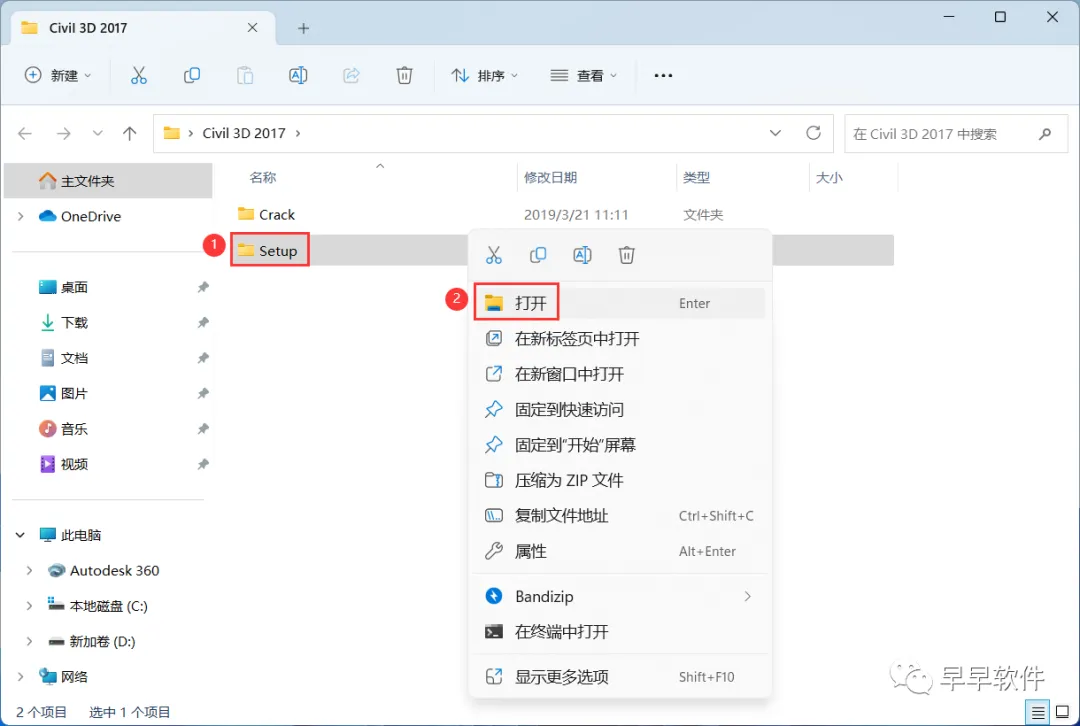Unpin 桌面 from quick access
The height and width of the screenshot is (726, 1080).
[202, 287]
